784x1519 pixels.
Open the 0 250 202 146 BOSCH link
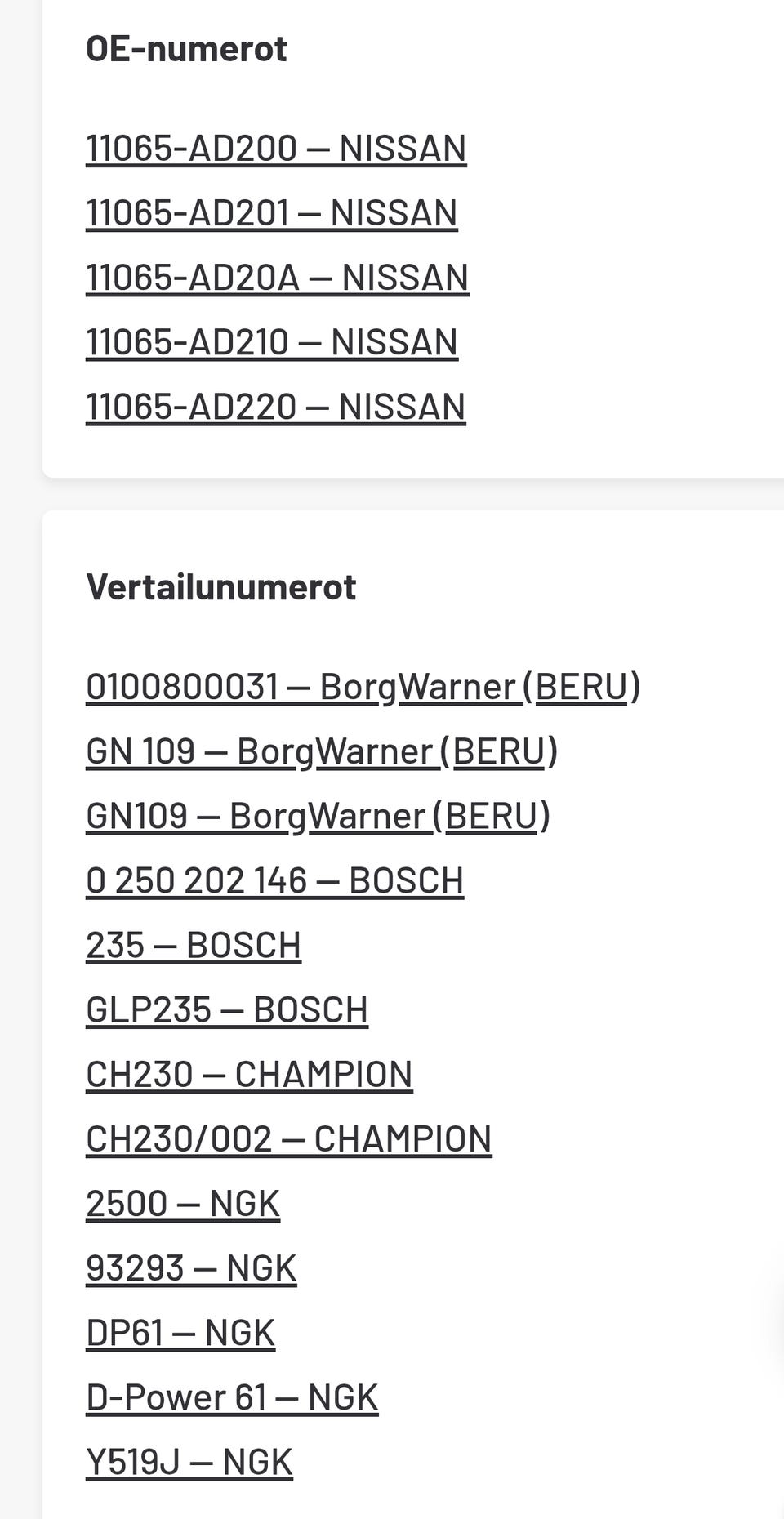[x=274, y=880]
